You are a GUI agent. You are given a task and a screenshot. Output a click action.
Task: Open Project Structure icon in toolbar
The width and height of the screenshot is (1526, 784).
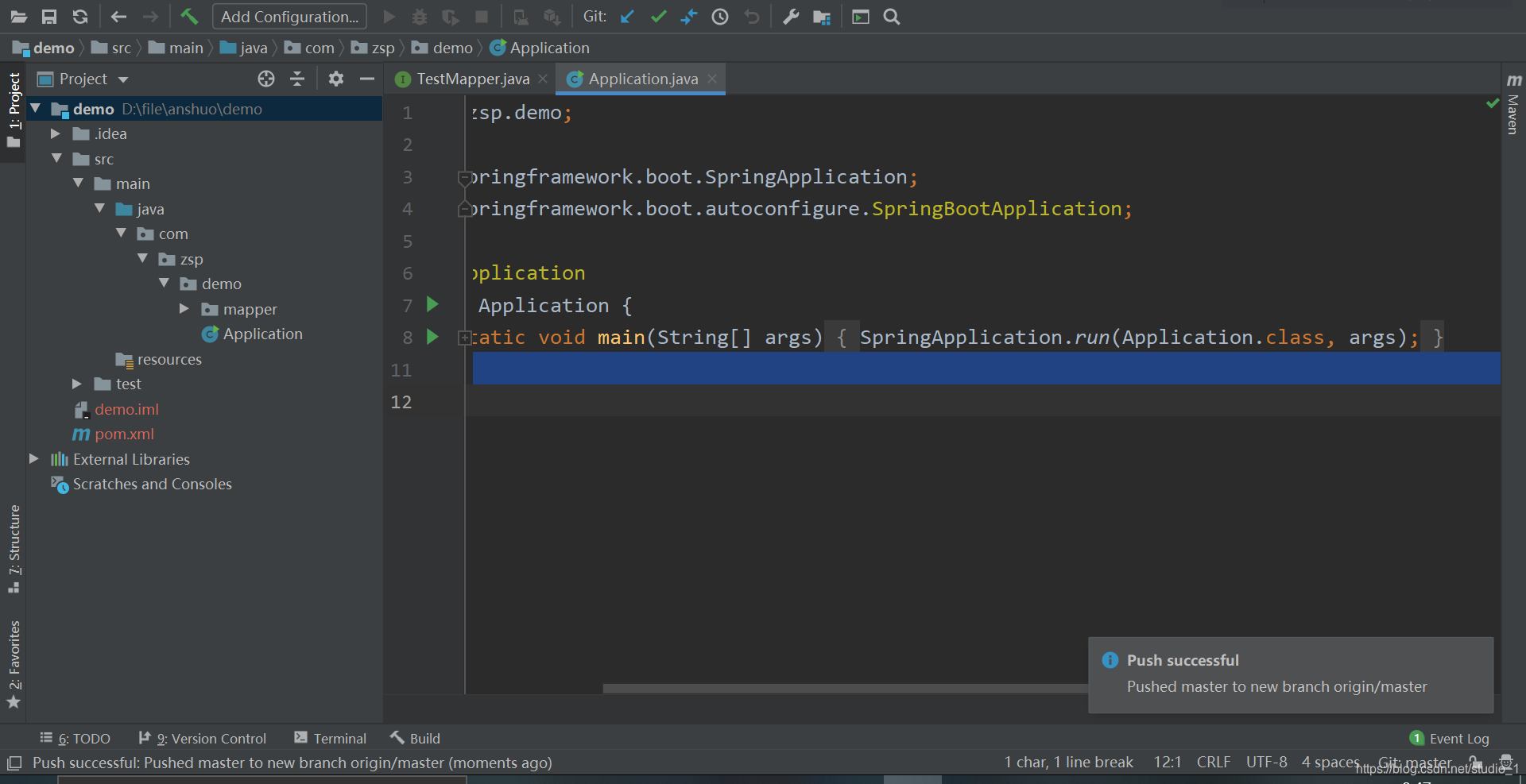click(822, 17)
